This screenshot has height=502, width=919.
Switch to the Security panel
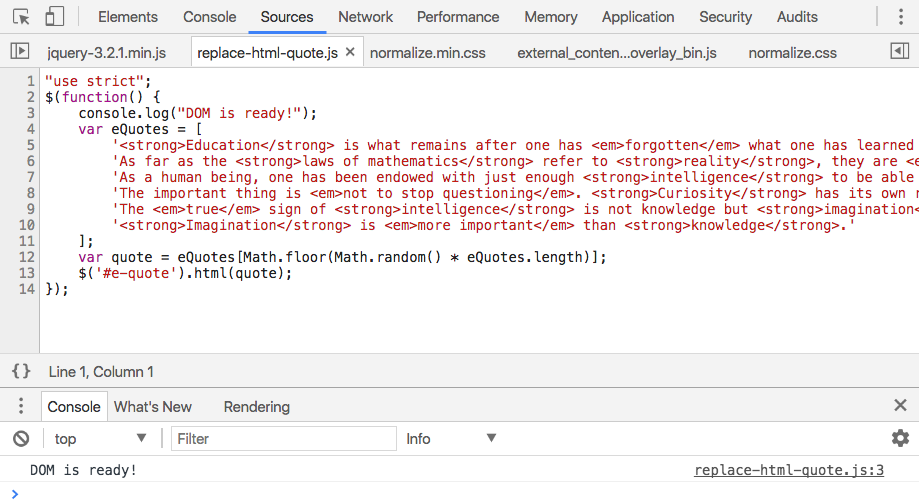point(725,17)
